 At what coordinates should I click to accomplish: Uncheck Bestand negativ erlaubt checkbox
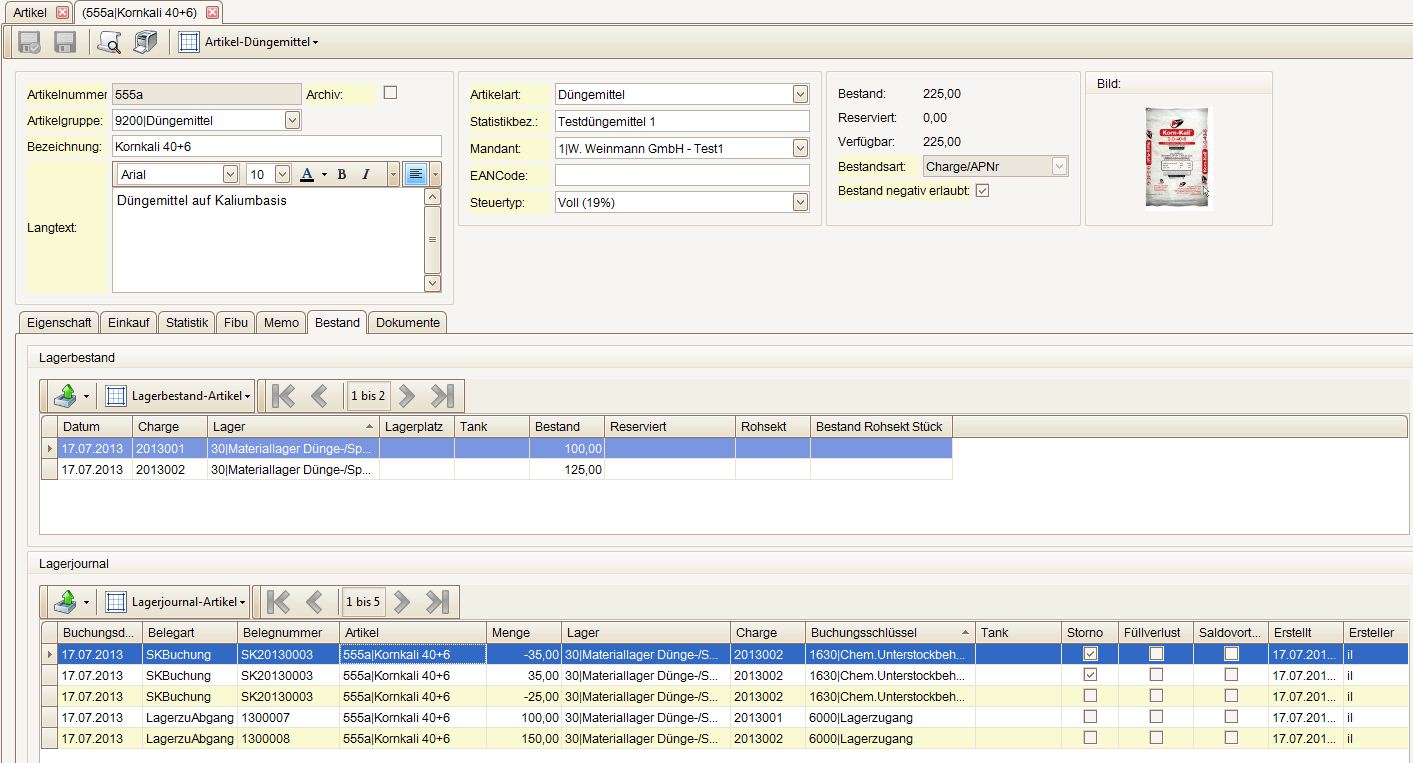982,190
